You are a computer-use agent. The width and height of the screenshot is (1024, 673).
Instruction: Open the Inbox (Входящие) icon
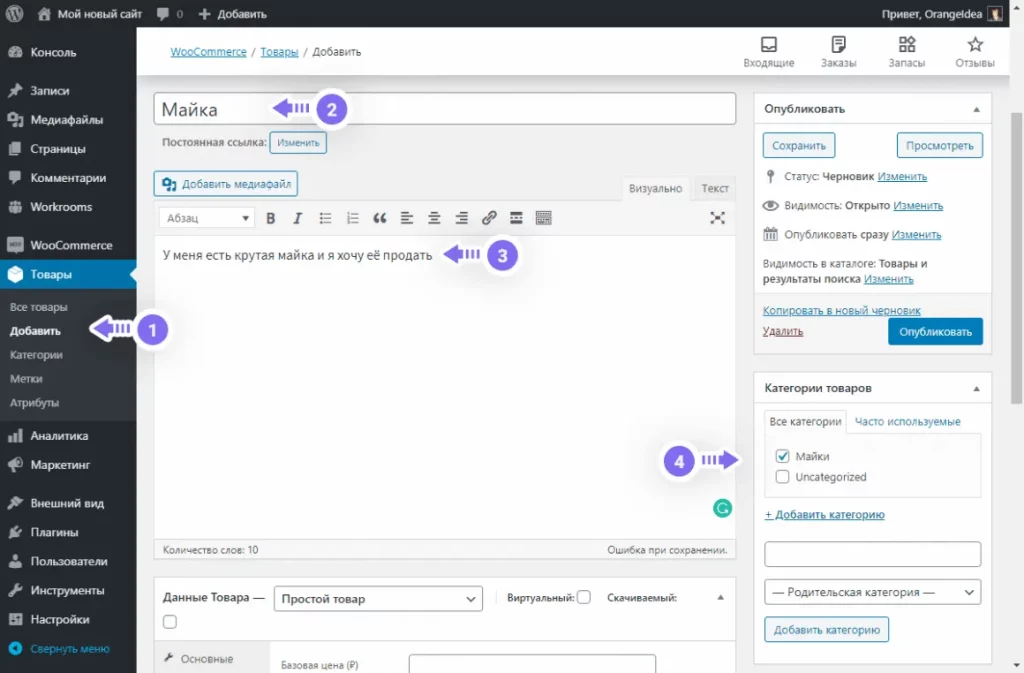(768, 52)
